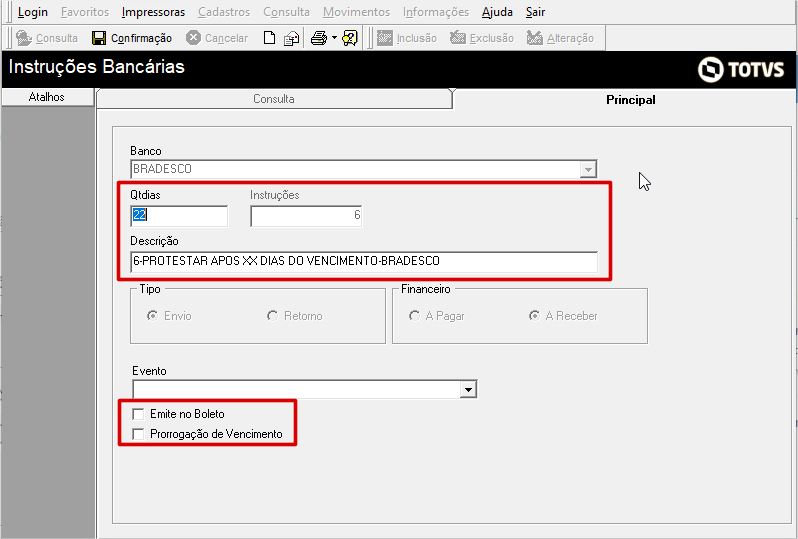Click the Alteração toolbar icon
Image resolution: width=798 pixels, height=539 pixels.
point(534,38)
